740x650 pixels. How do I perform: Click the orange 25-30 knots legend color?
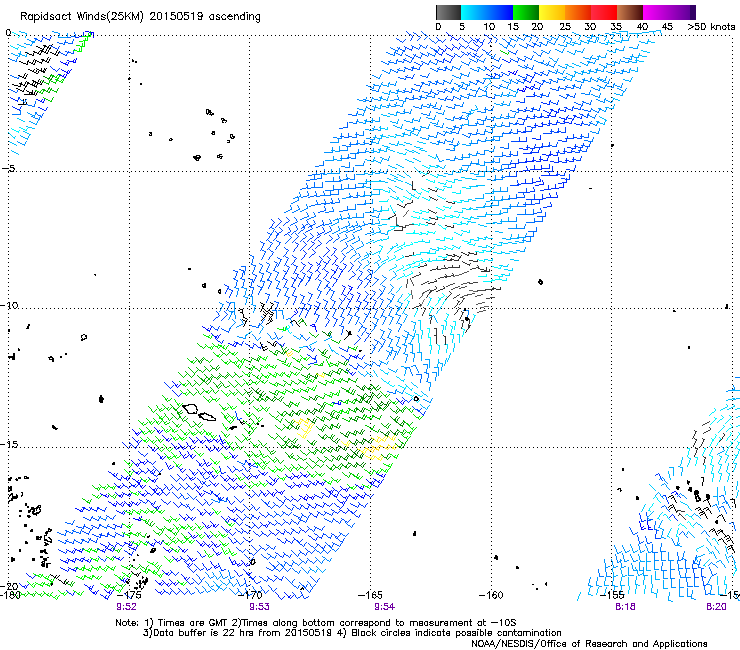(578, 12)
